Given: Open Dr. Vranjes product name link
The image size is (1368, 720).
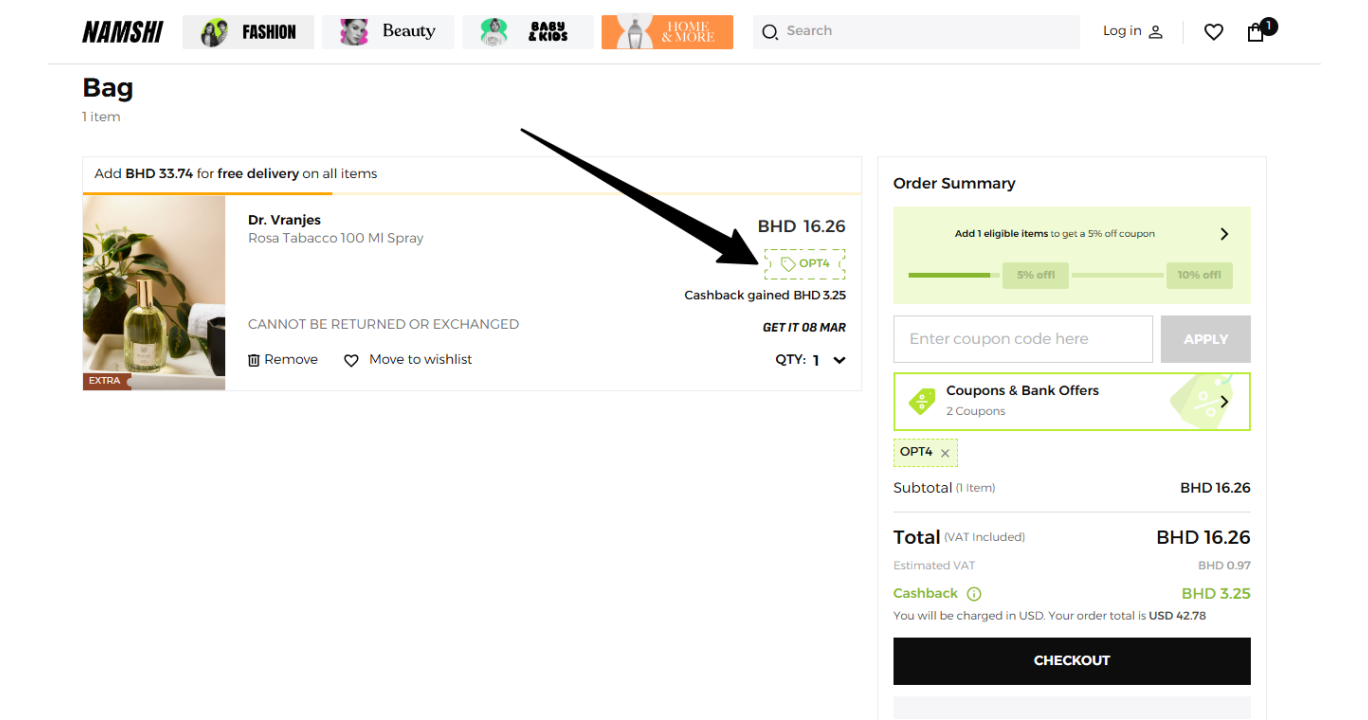Looking at the screenshot, I should (284, 220).
